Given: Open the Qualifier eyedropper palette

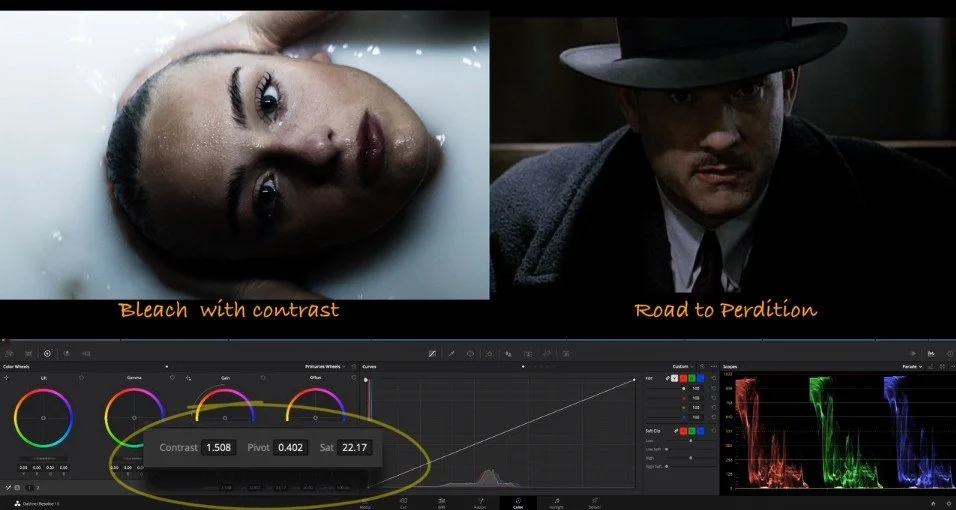Looking at the screenshot, I should tap(451, 353).
